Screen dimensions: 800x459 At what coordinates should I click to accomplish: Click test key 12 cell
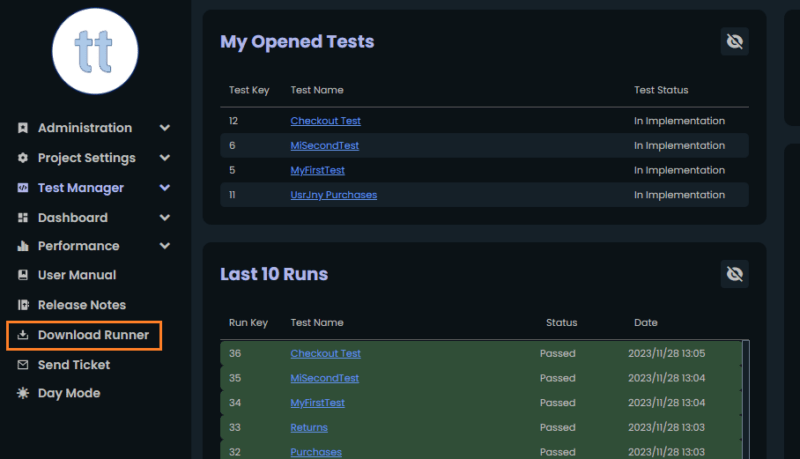pos(233,121)
